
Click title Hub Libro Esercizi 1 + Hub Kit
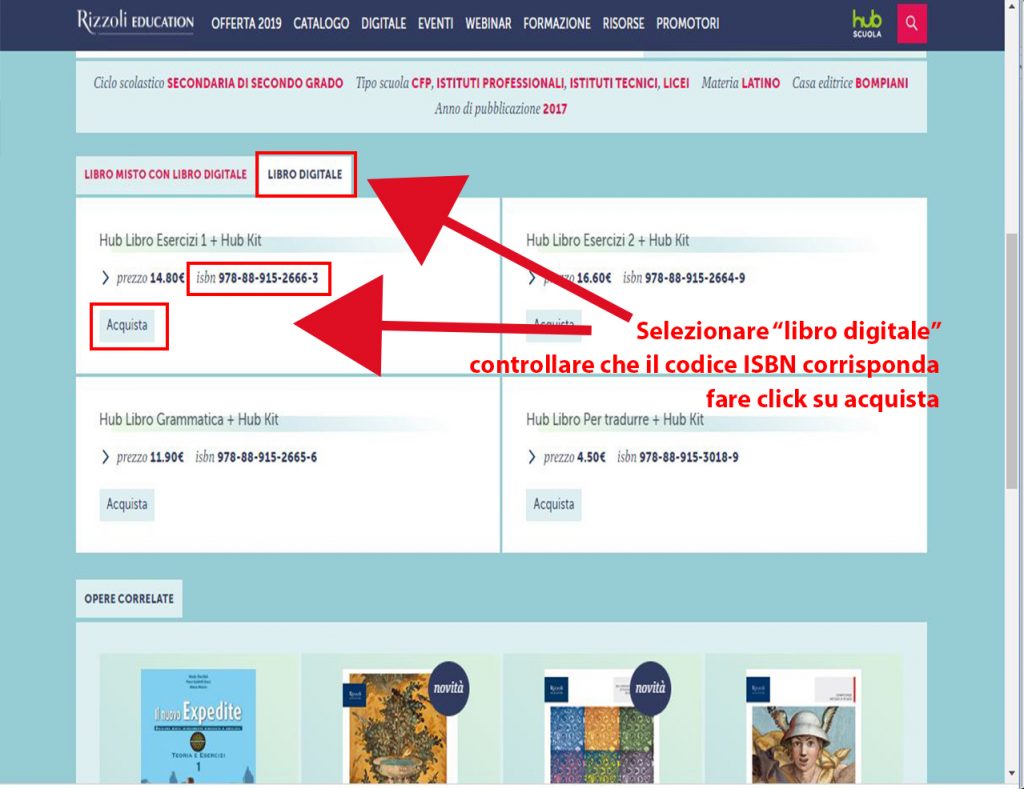pyautogui.click(x=180, y=240)
